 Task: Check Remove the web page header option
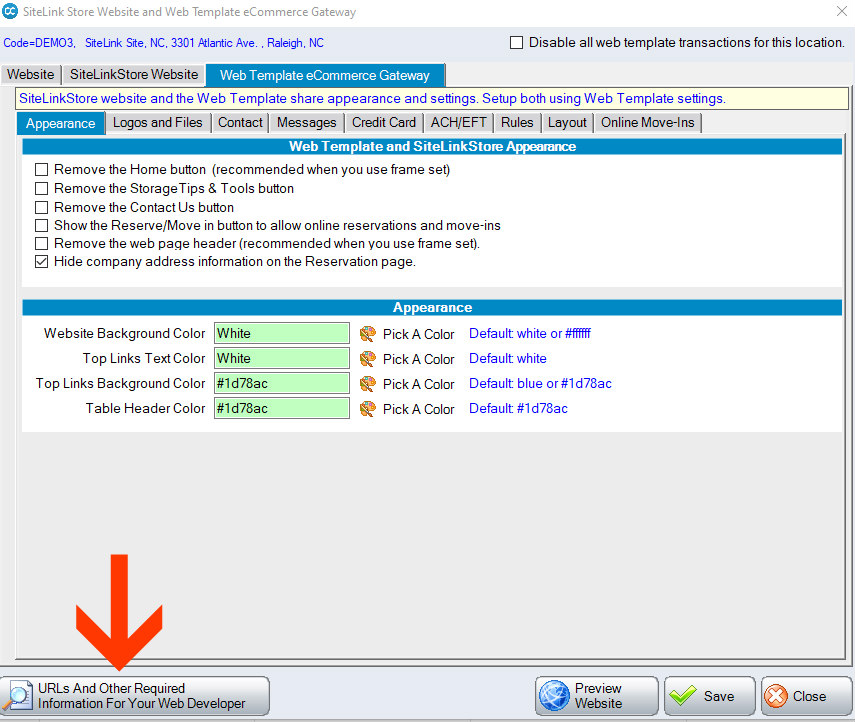[41, 243]
